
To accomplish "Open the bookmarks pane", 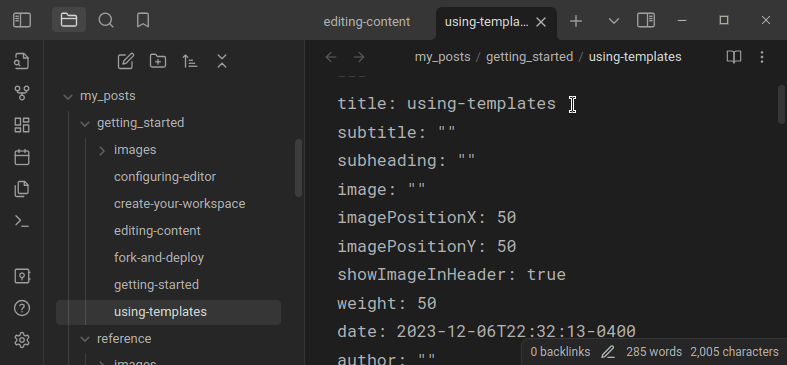I will [143, 21].
